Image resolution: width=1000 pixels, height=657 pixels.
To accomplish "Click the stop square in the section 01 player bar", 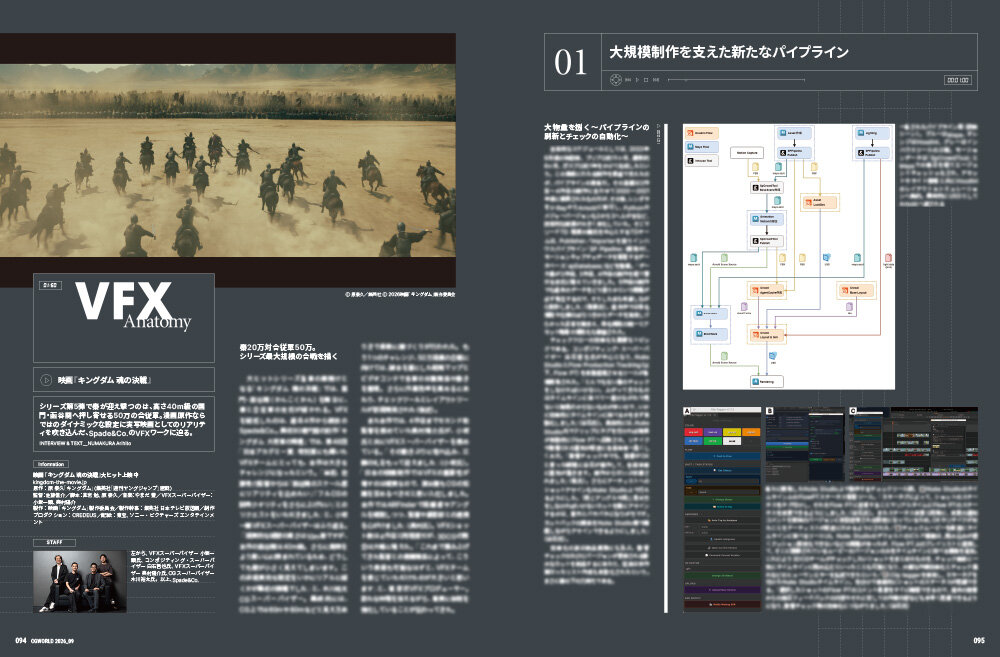I will [646, 80].
